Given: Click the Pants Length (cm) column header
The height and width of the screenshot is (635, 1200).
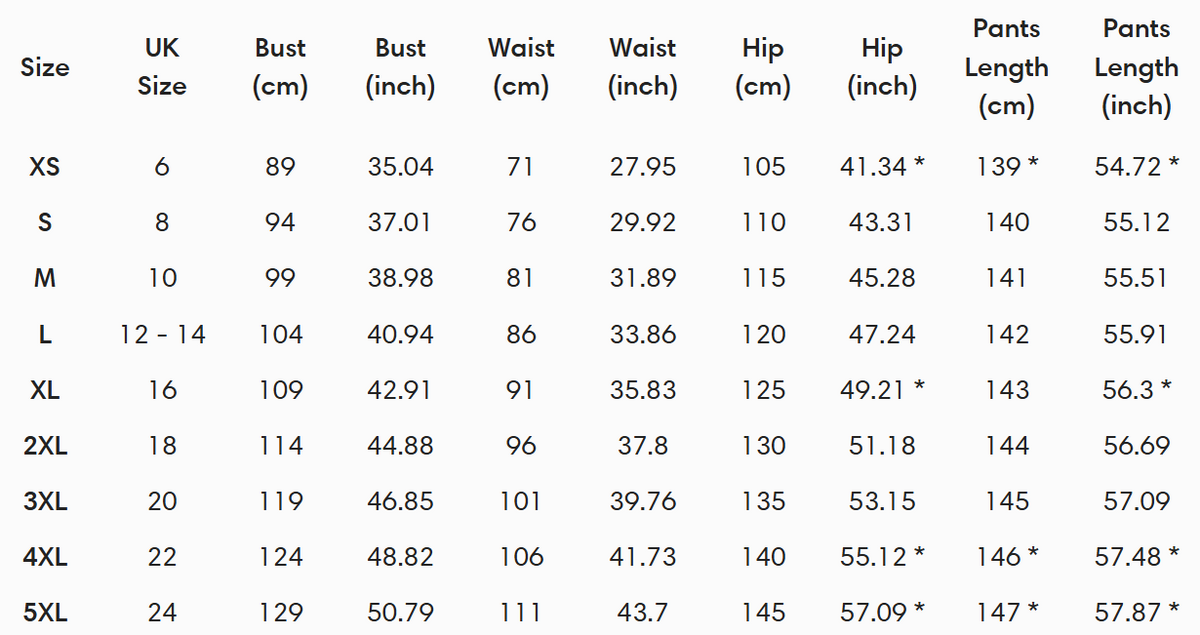Looking at the screenshot, I should point(1006,67).
